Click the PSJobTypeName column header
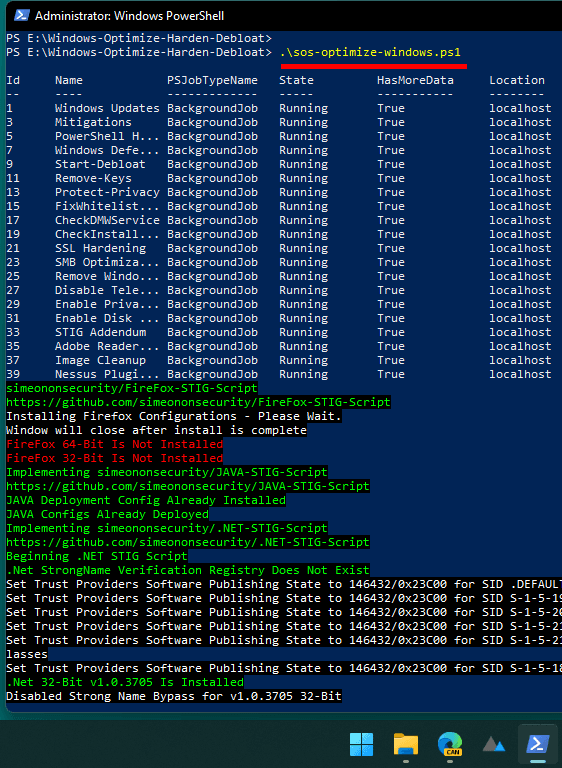Image resolution: width=562 pixels, height=768 pixels. pos(212,80)
